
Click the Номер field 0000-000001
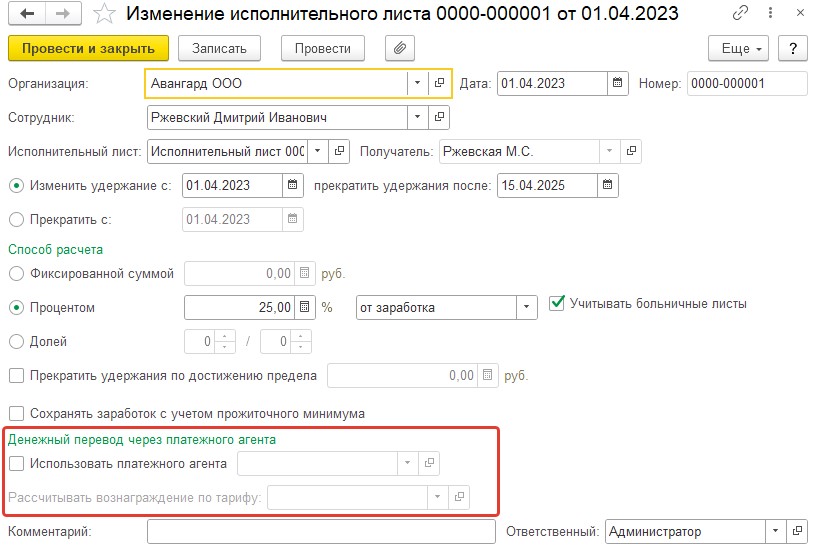[x=747, y=83]
